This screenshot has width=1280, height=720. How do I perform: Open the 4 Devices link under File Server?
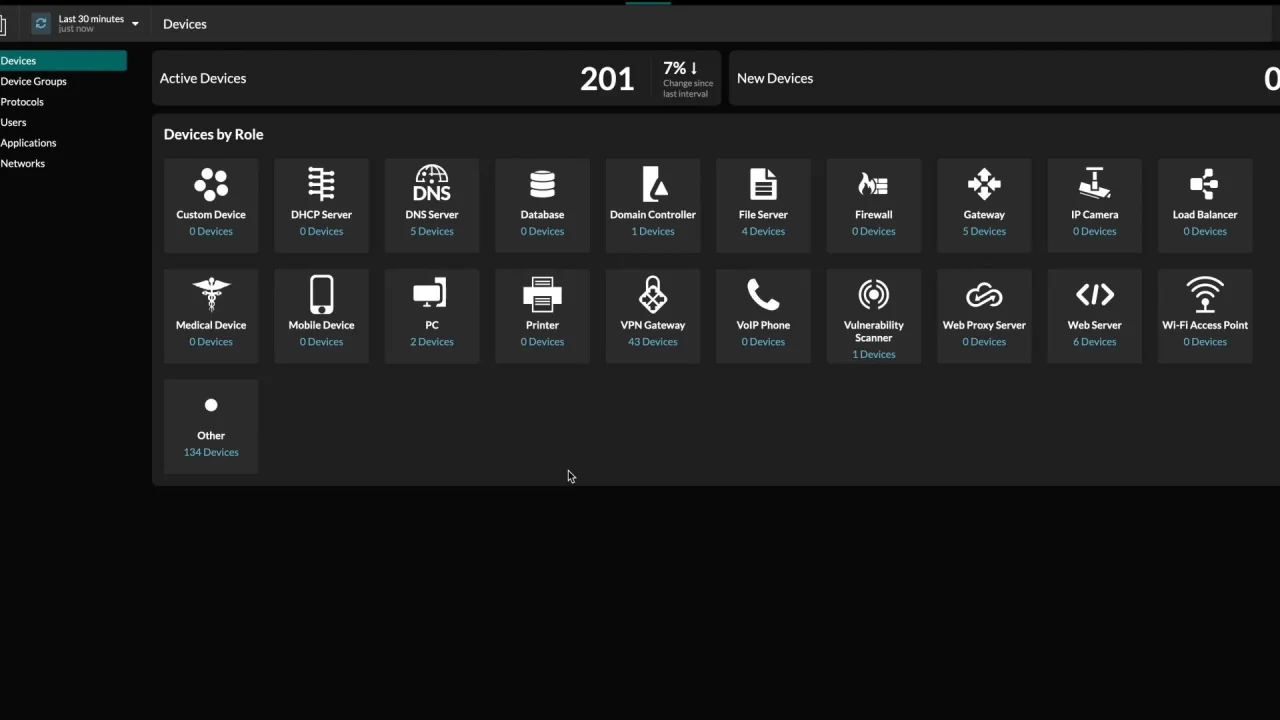coord(763,231)
